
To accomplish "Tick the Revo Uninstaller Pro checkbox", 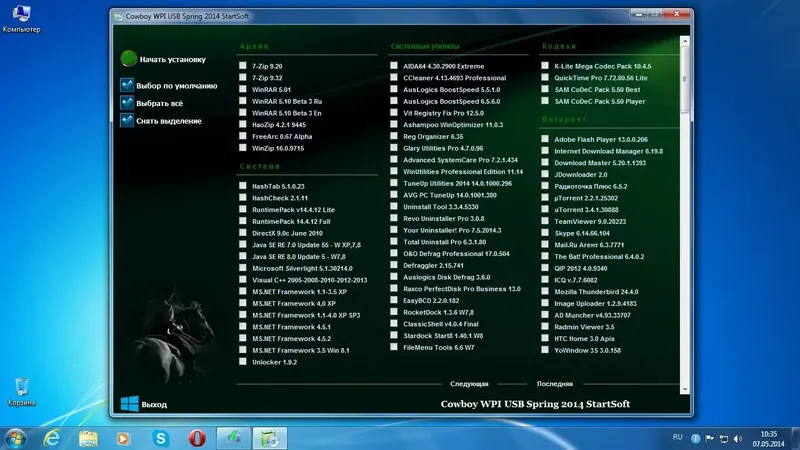I will [394, 218].
